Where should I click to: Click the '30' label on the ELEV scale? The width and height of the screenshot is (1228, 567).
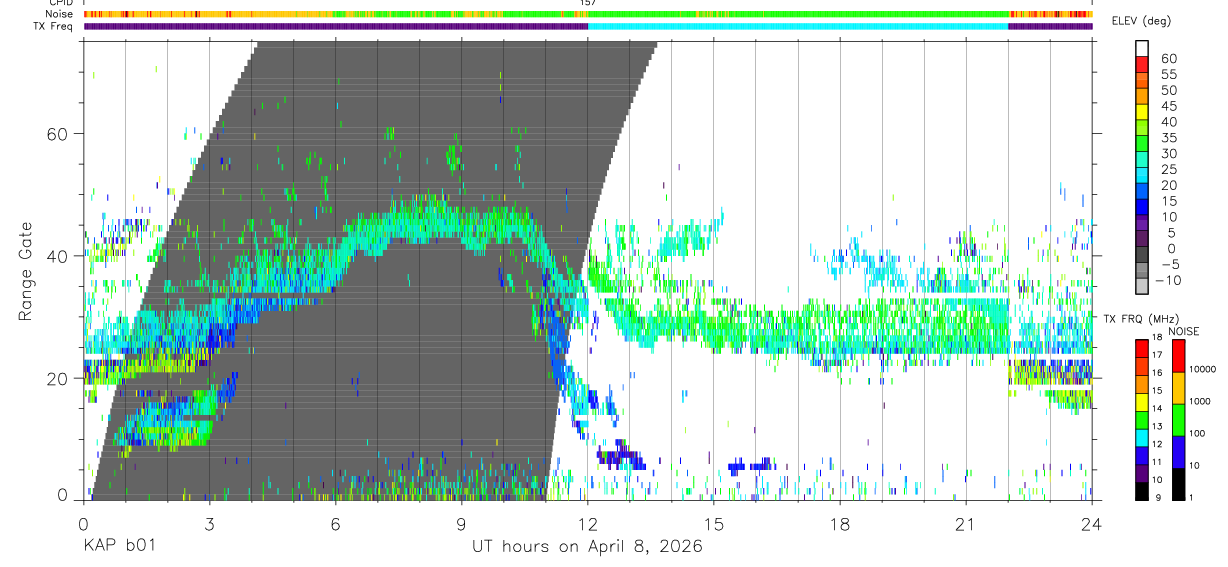point(1167,153)
